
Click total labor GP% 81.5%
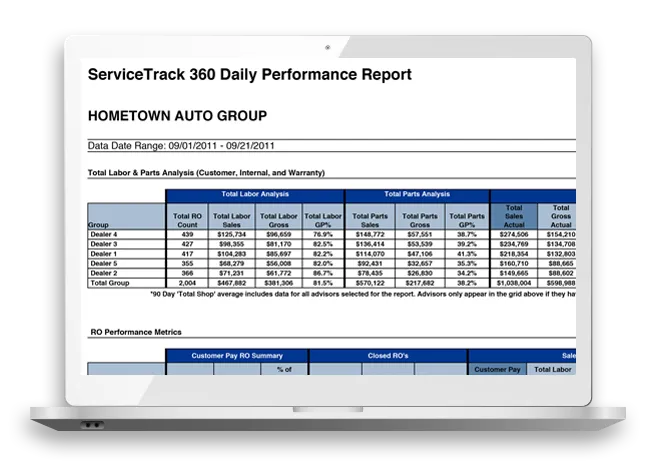click(x=323, y=283)
